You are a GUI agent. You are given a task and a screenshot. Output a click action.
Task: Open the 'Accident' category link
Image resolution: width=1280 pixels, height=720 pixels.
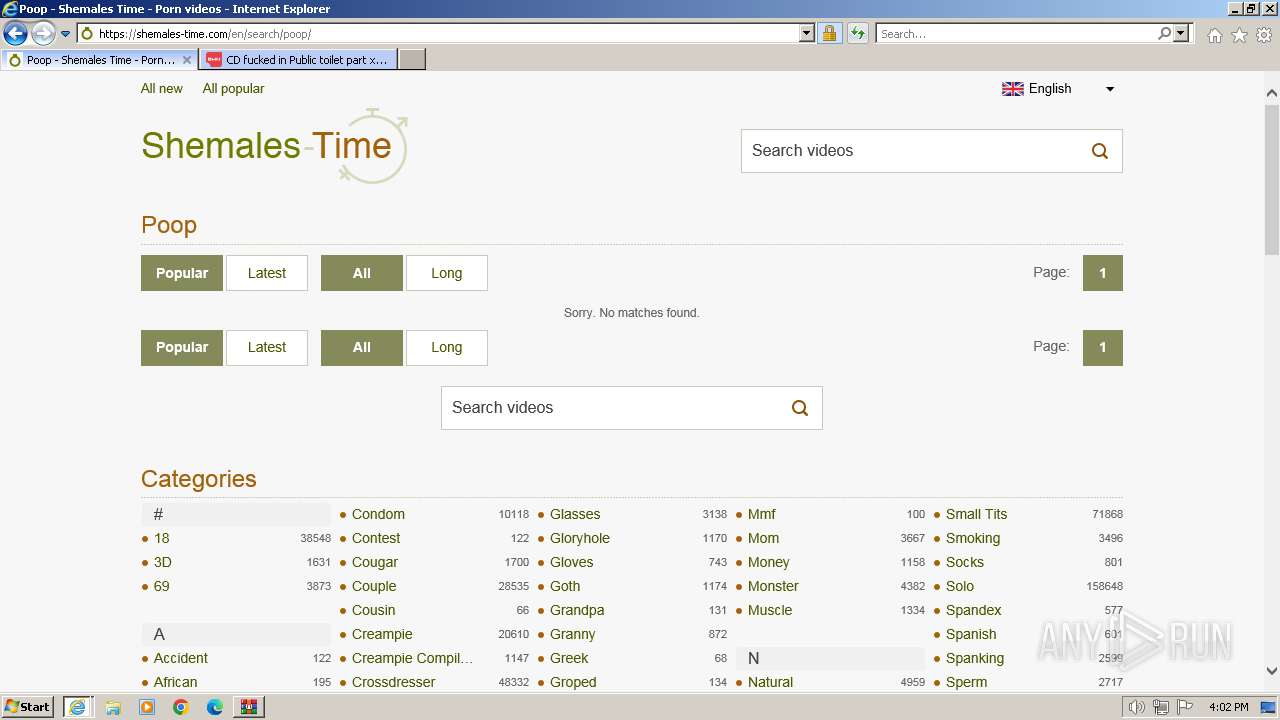[x=181, y=658]
